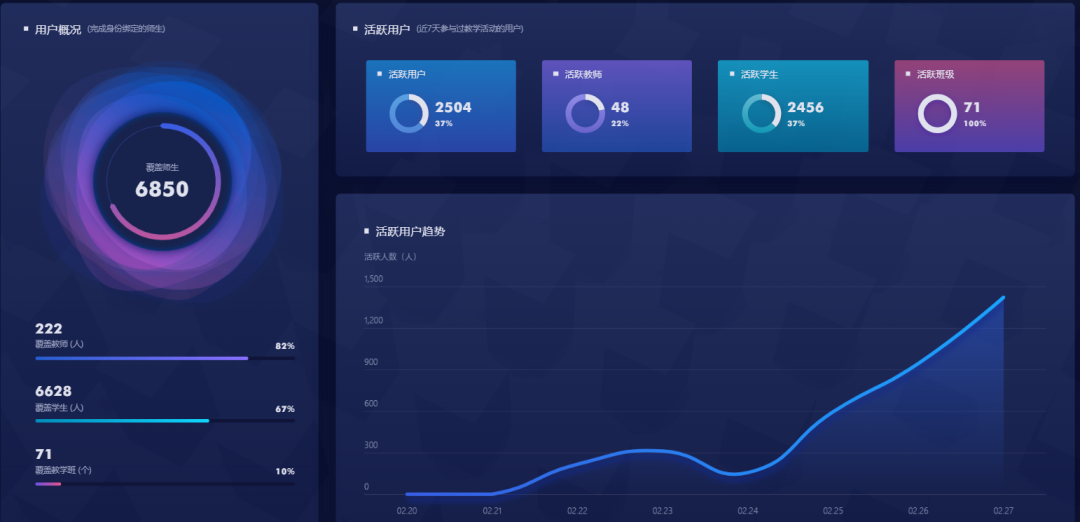This screenshot has width=1080, height=522.
Task: Click the 222 覆盖教师 count
Action: [49, 328]
